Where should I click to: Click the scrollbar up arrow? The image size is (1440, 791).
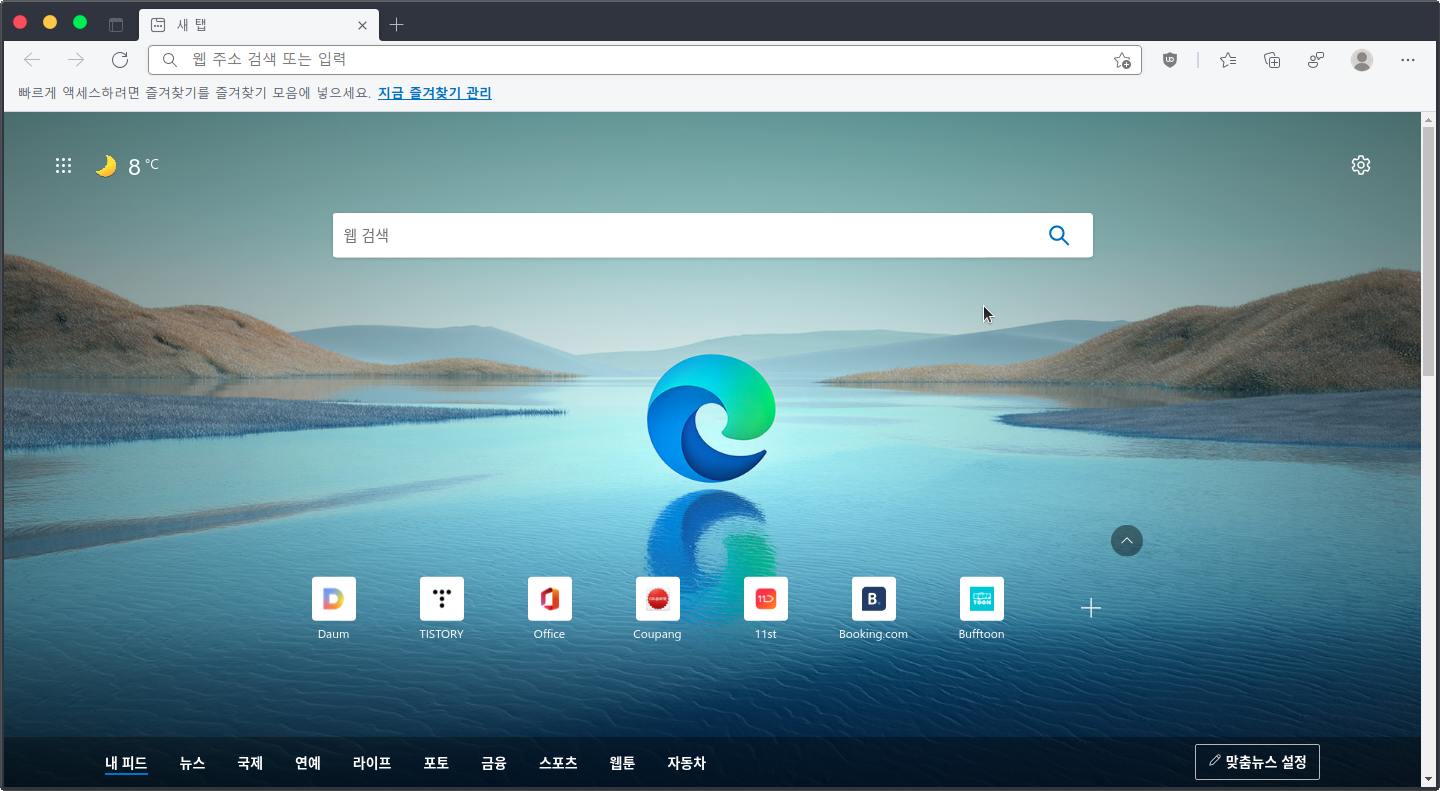point(1429,119)
